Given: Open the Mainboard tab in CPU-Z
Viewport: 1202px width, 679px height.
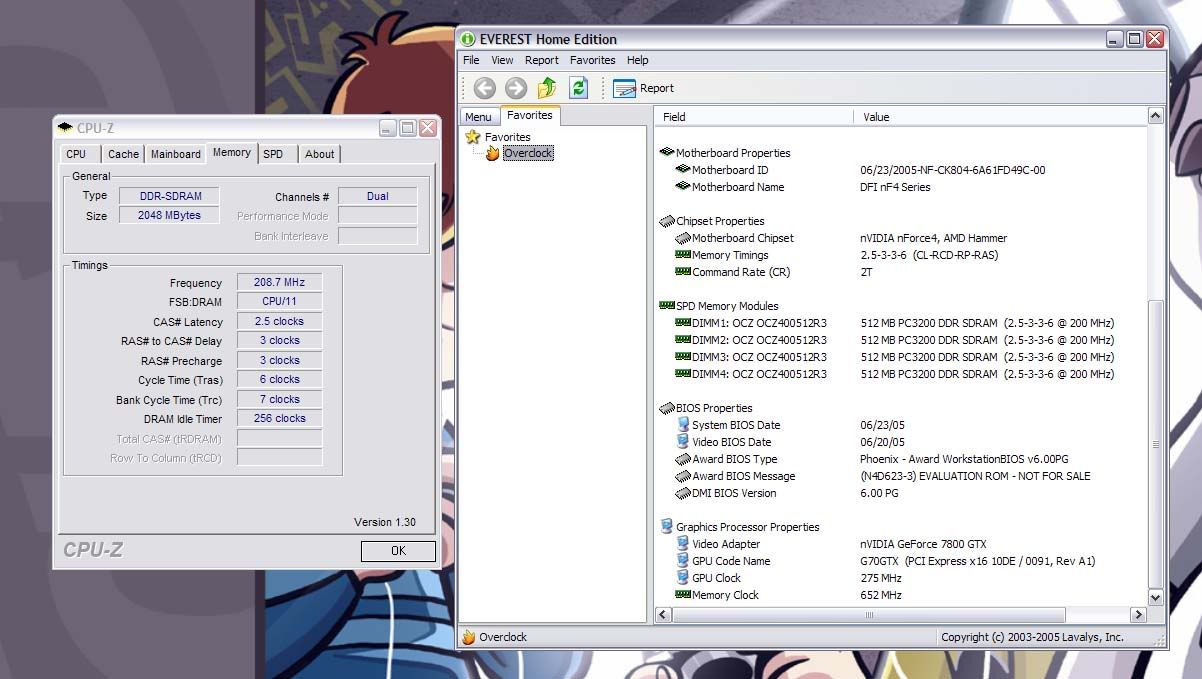Looking at the screenshot, I should [x=176, y=154].
